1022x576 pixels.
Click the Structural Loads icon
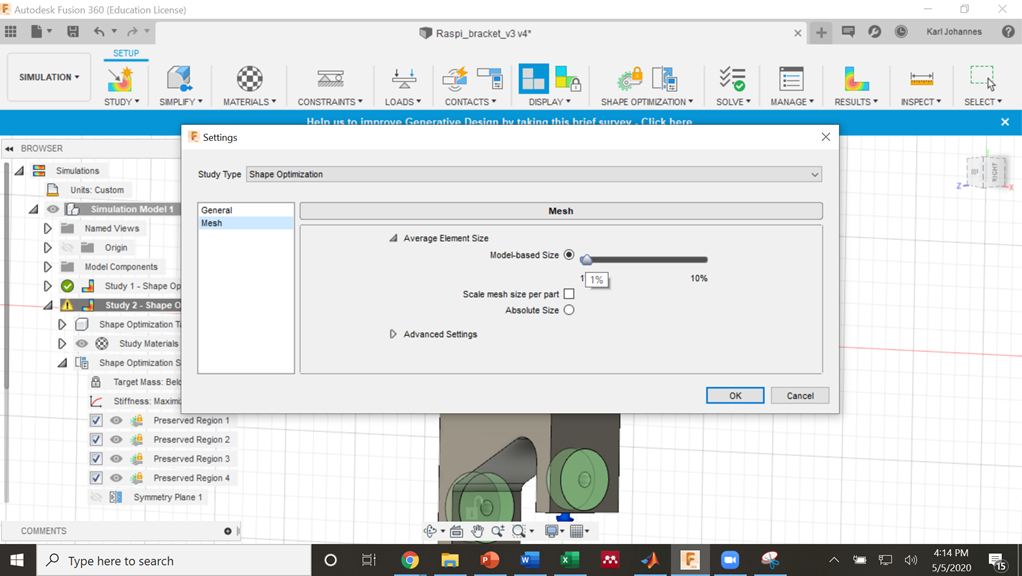[x=404, y=79]
